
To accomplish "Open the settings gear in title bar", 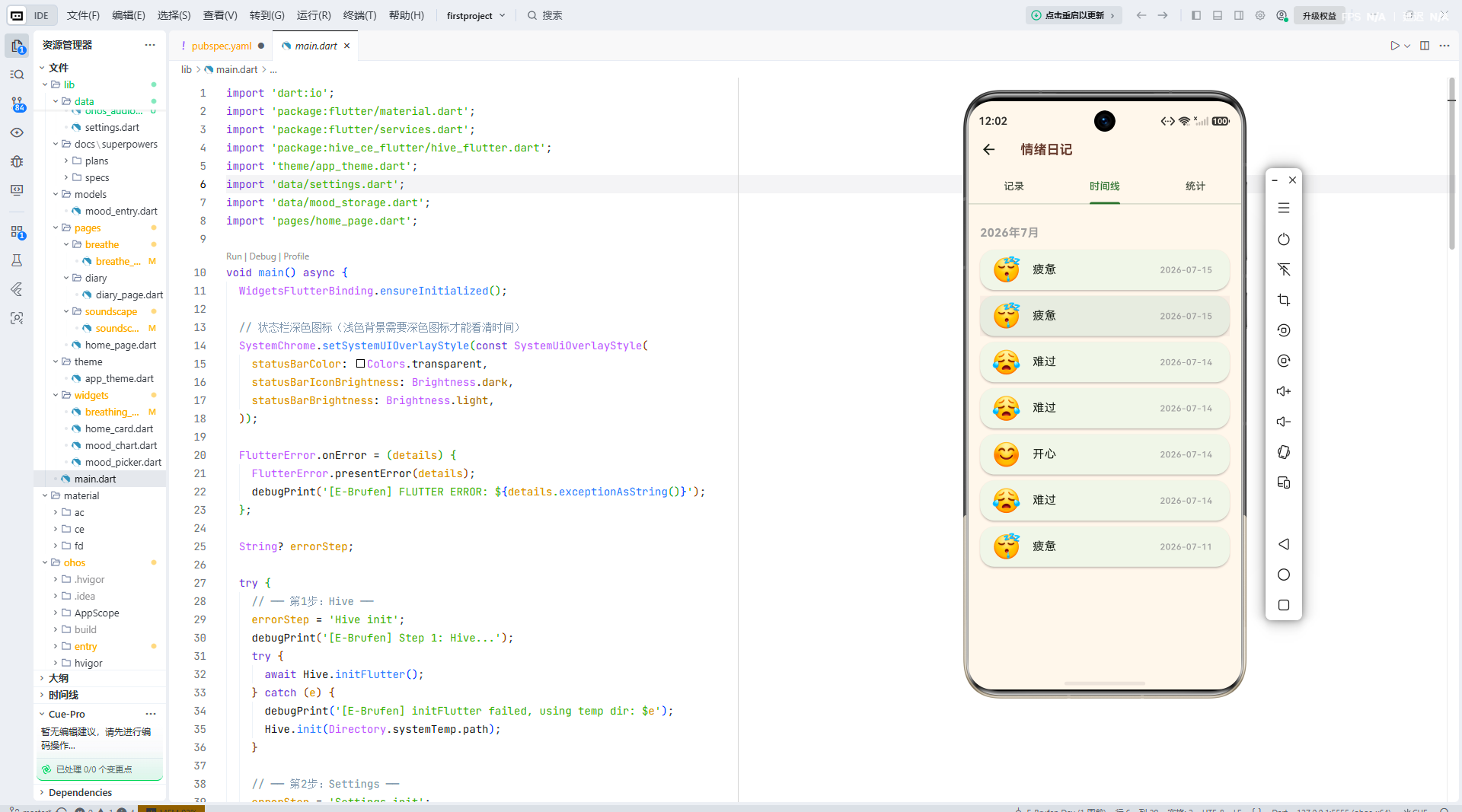I will [1260, 15].
